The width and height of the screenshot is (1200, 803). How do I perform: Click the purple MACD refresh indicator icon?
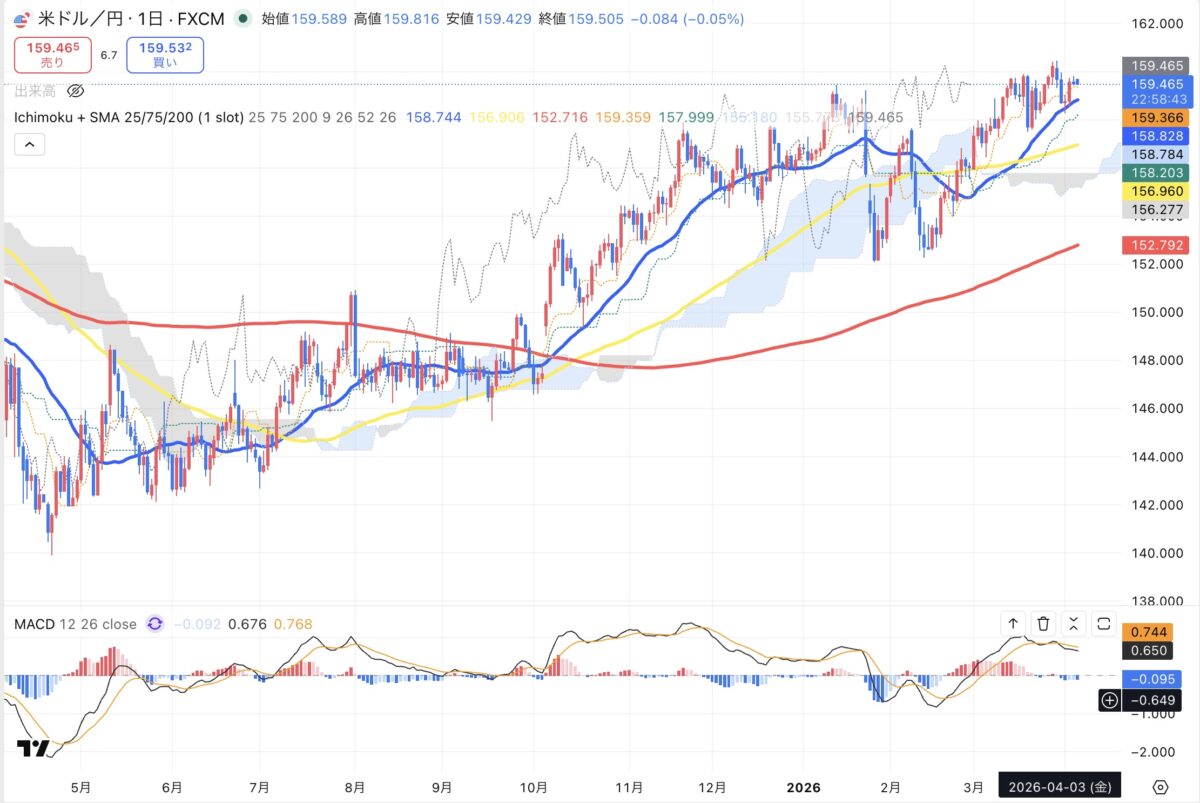(155, 624)
